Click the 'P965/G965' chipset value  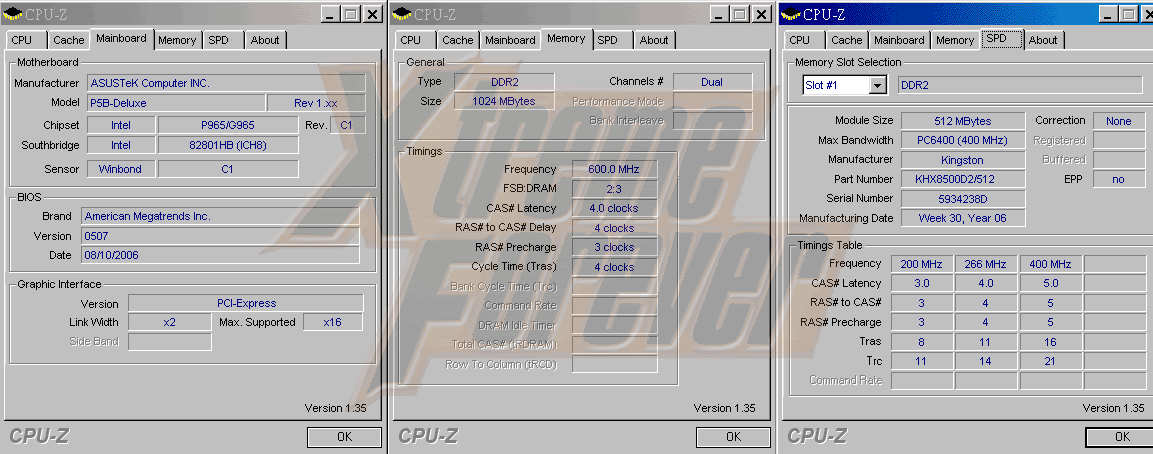click(228, 125)
